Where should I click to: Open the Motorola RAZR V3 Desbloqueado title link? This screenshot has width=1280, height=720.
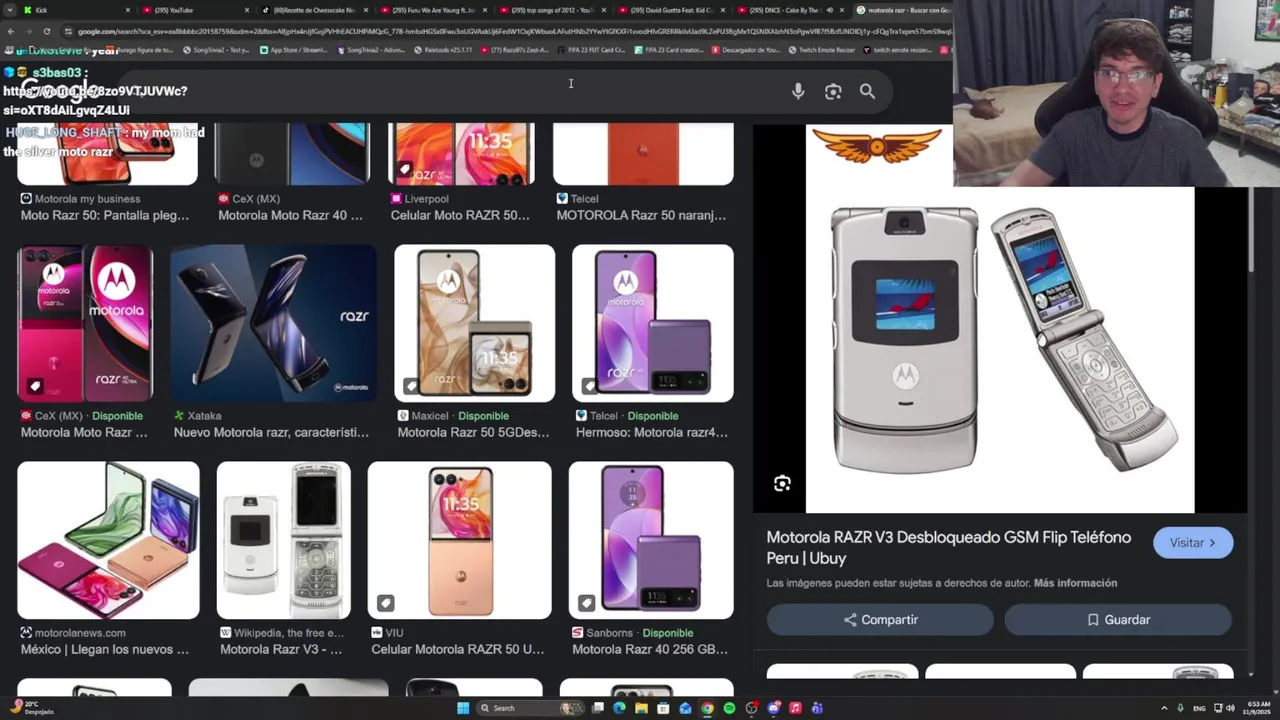[x=949, y=548]
